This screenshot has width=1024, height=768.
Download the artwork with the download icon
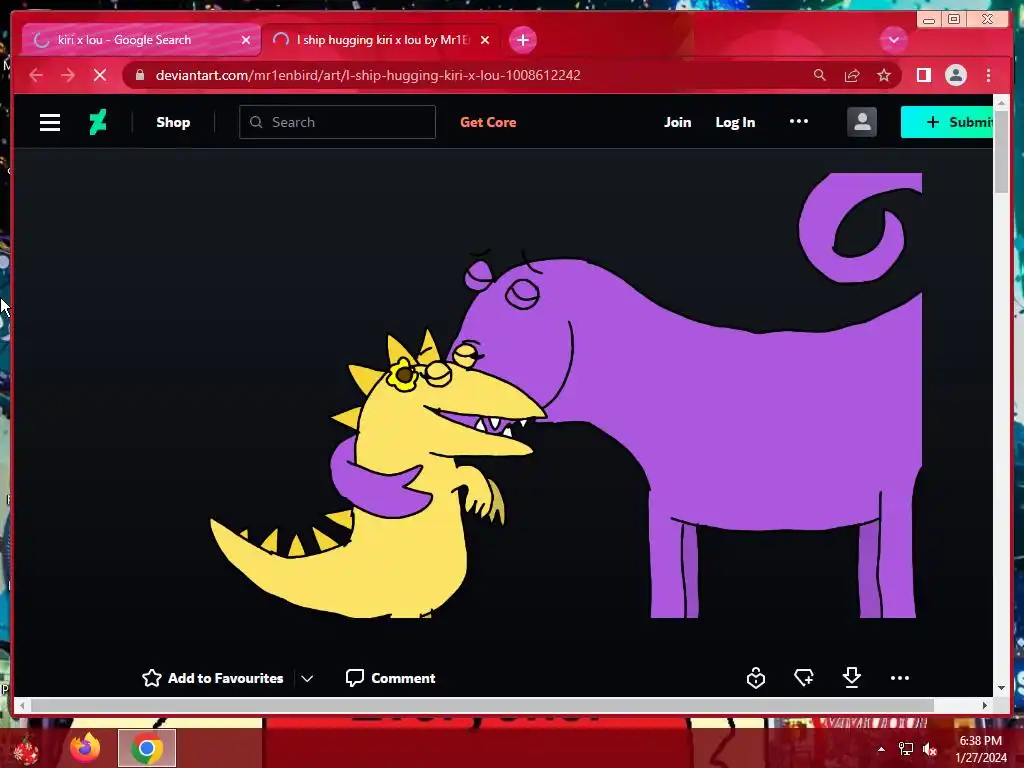pyautogui.click(x=852, y=677)
